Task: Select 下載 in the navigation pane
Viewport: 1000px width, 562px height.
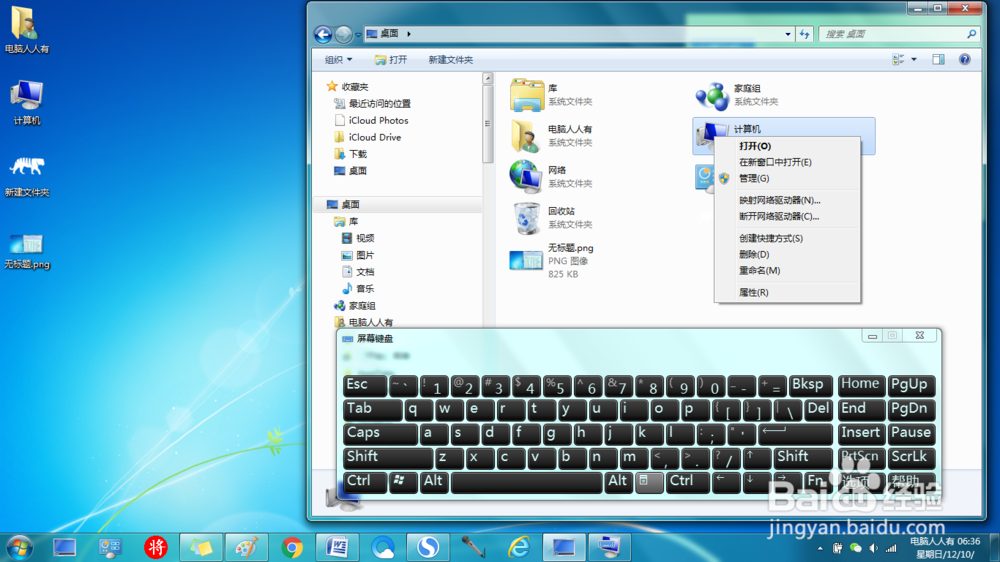Action: [357, 154]
